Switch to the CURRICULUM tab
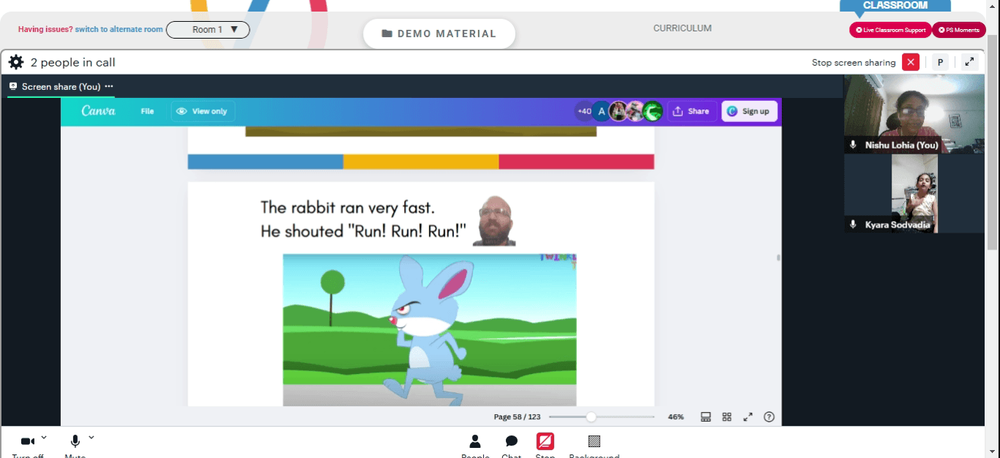This screenshot has width=1000, height=458. click(682, 29)
